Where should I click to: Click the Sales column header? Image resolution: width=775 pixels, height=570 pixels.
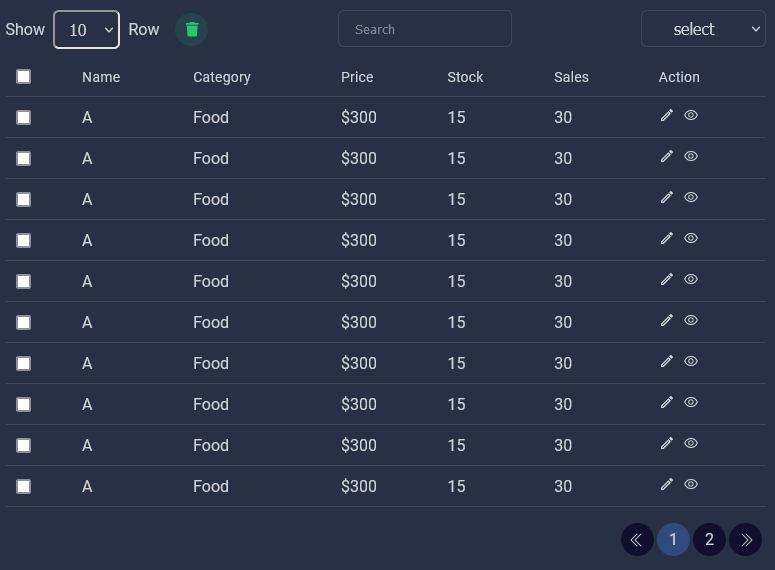coord(571,77)
